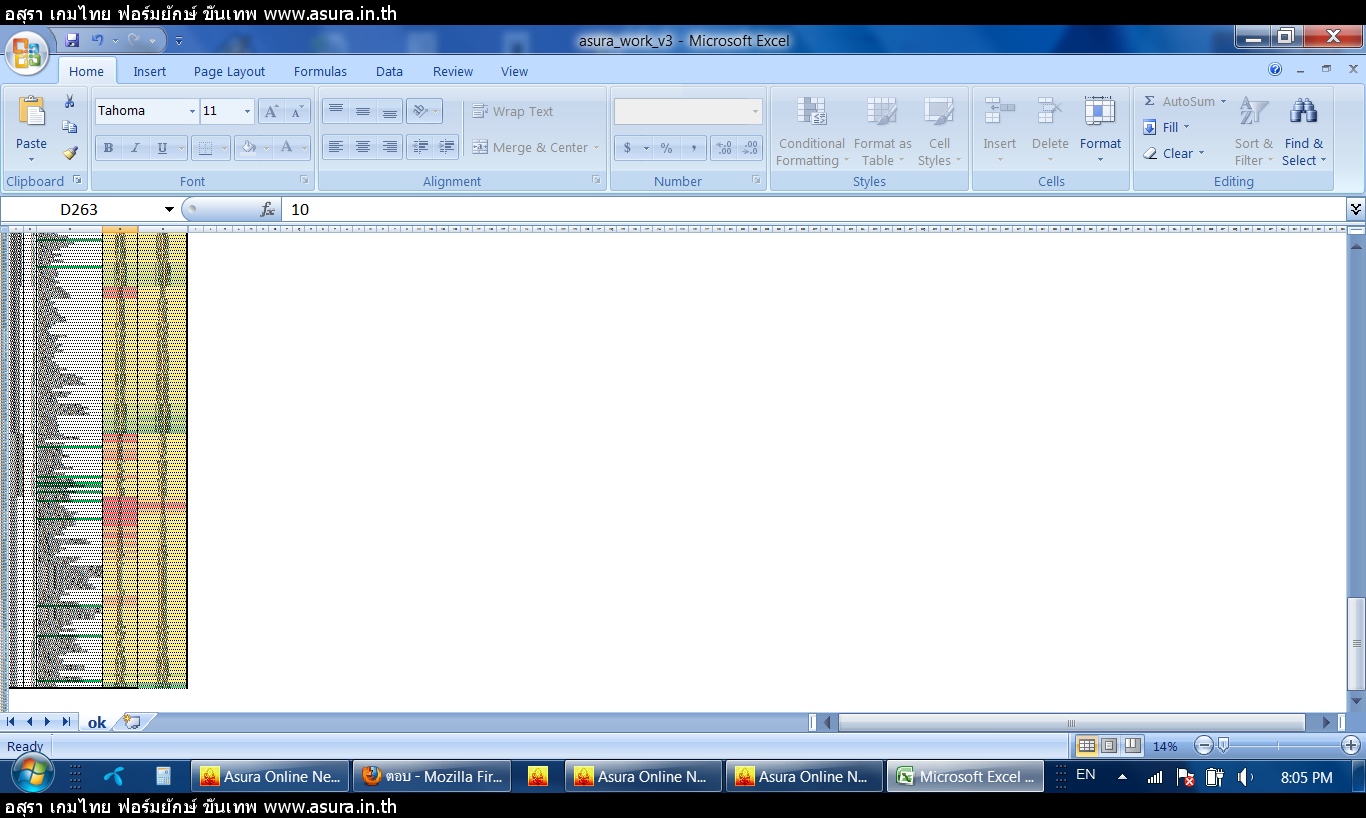This screenshot has width=1366, height=818.
Task: Click the Format cells button
Action: (1100, 132)
